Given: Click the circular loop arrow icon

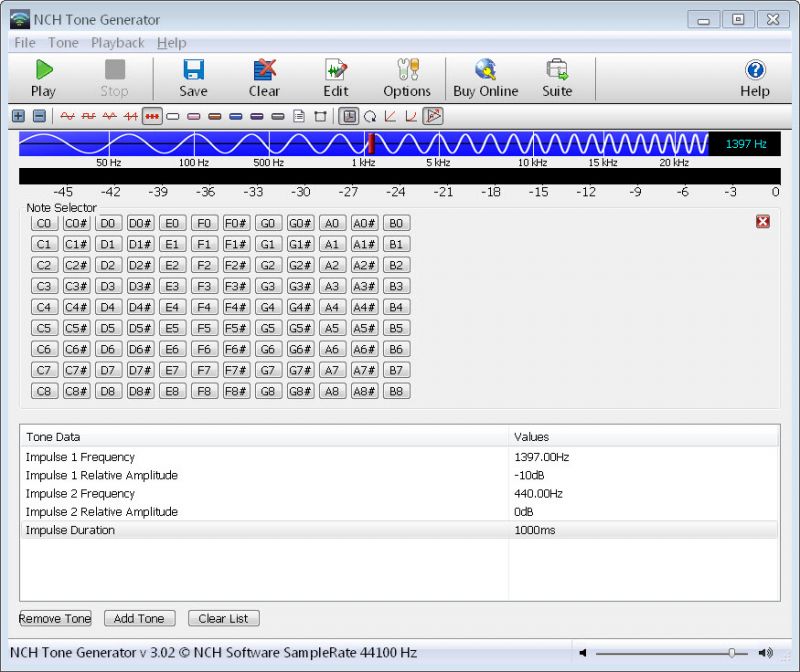Looking at the screenshot, I should pos(370,116).
